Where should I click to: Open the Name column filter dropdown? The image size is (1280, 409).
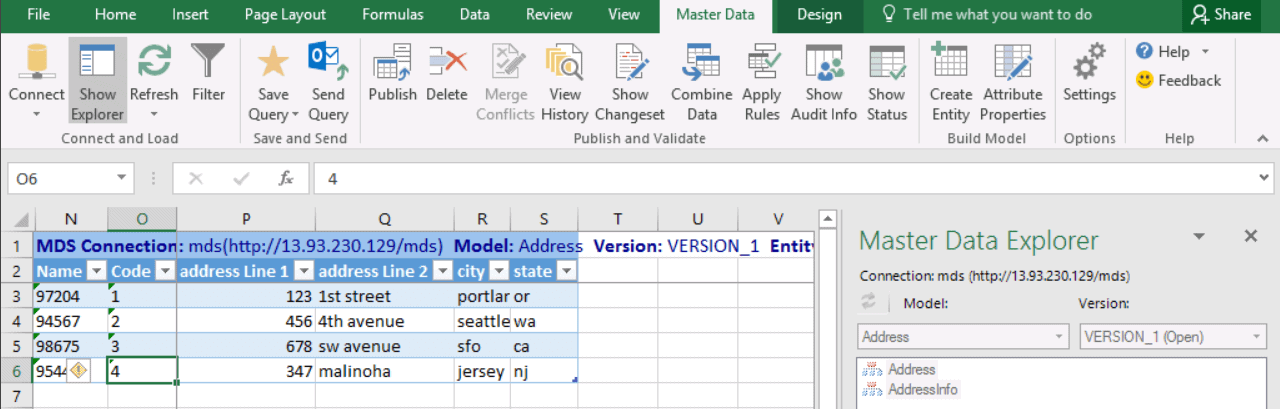click(x=96, y=271)
